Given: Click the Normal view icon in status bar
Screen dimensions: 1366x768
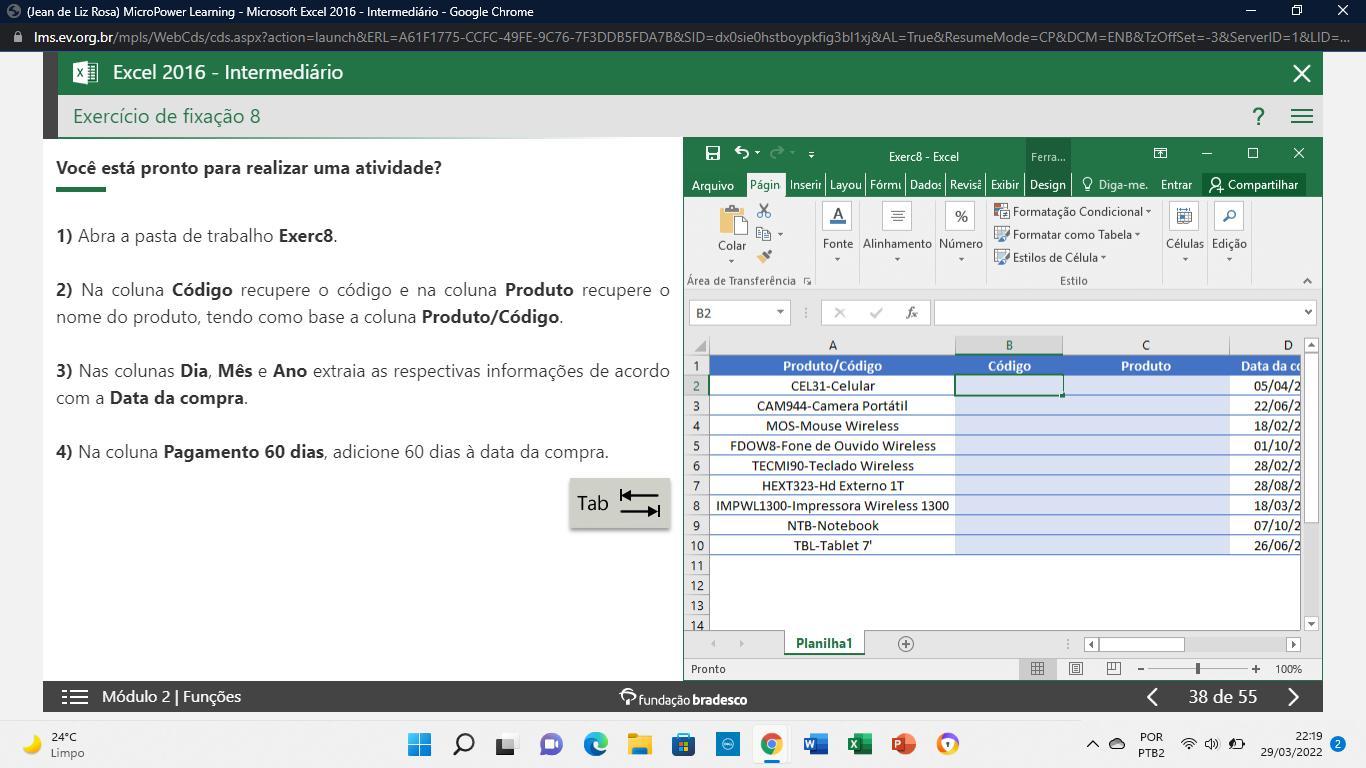Looking at the screenshot, I should click(x=1037, y=669).
